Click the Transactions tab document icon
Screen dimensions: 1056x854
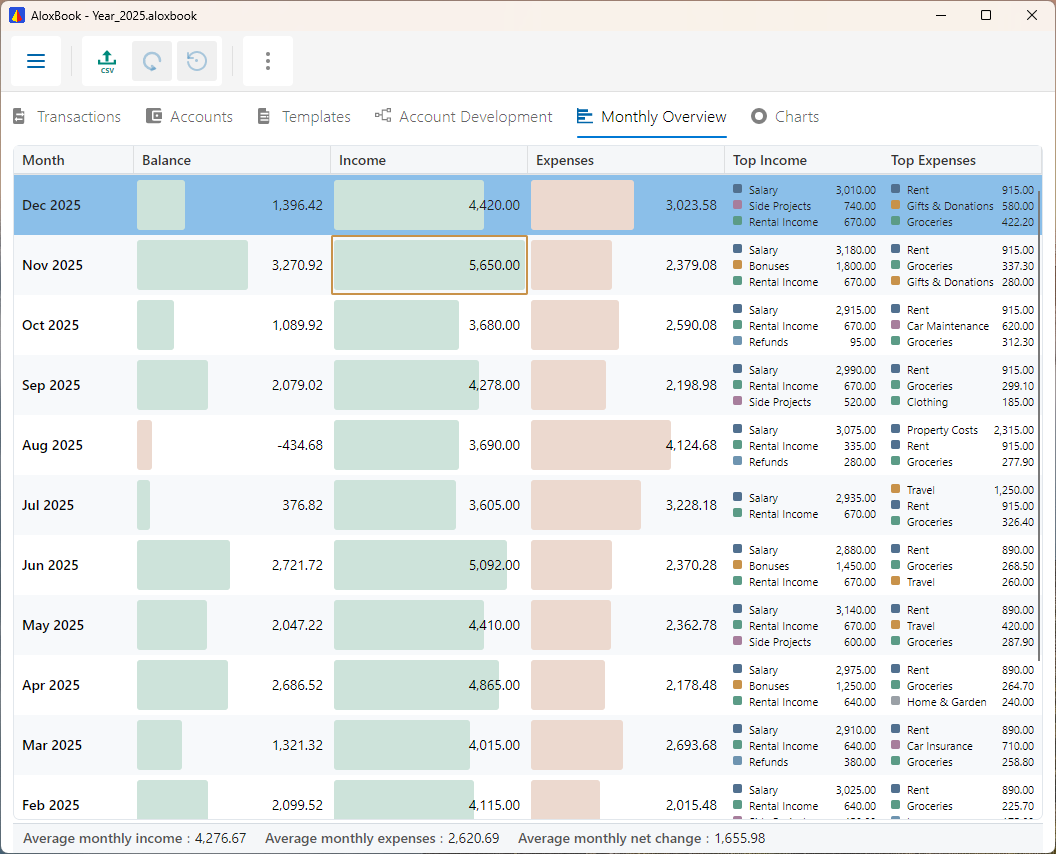point(19,117)
